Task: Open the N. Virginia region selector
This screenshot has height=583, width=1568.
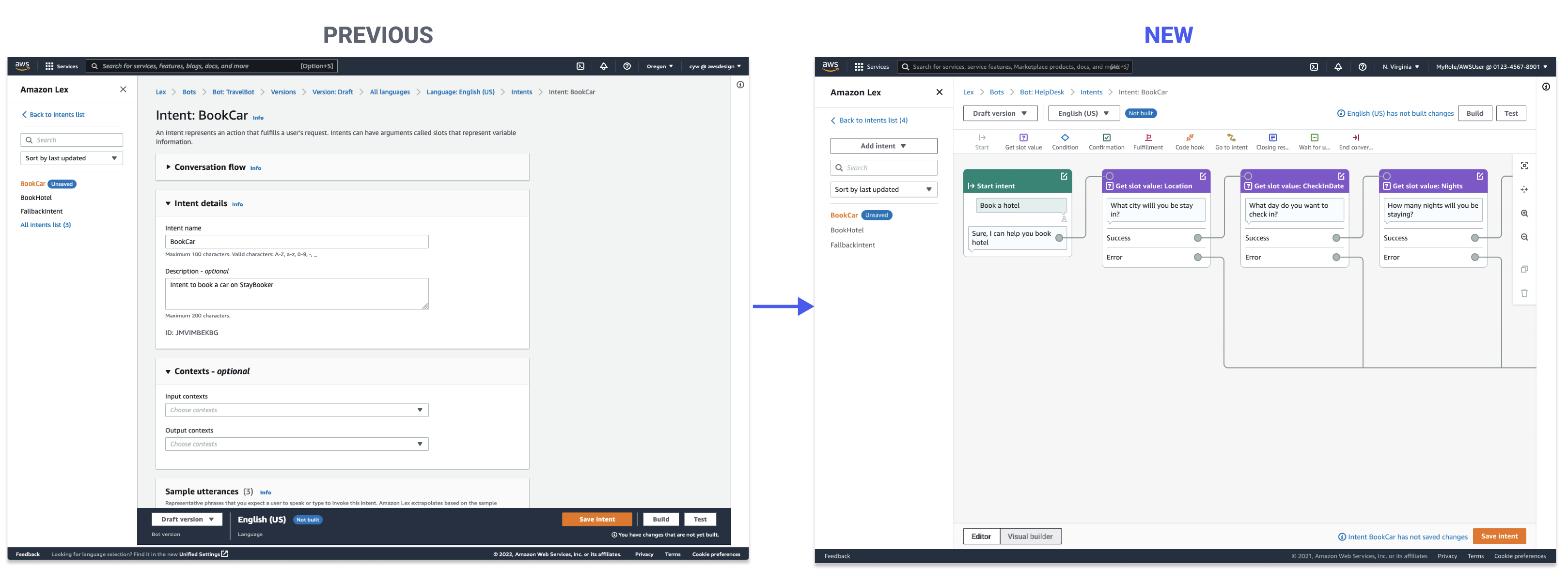Action: coord(1401,67)
